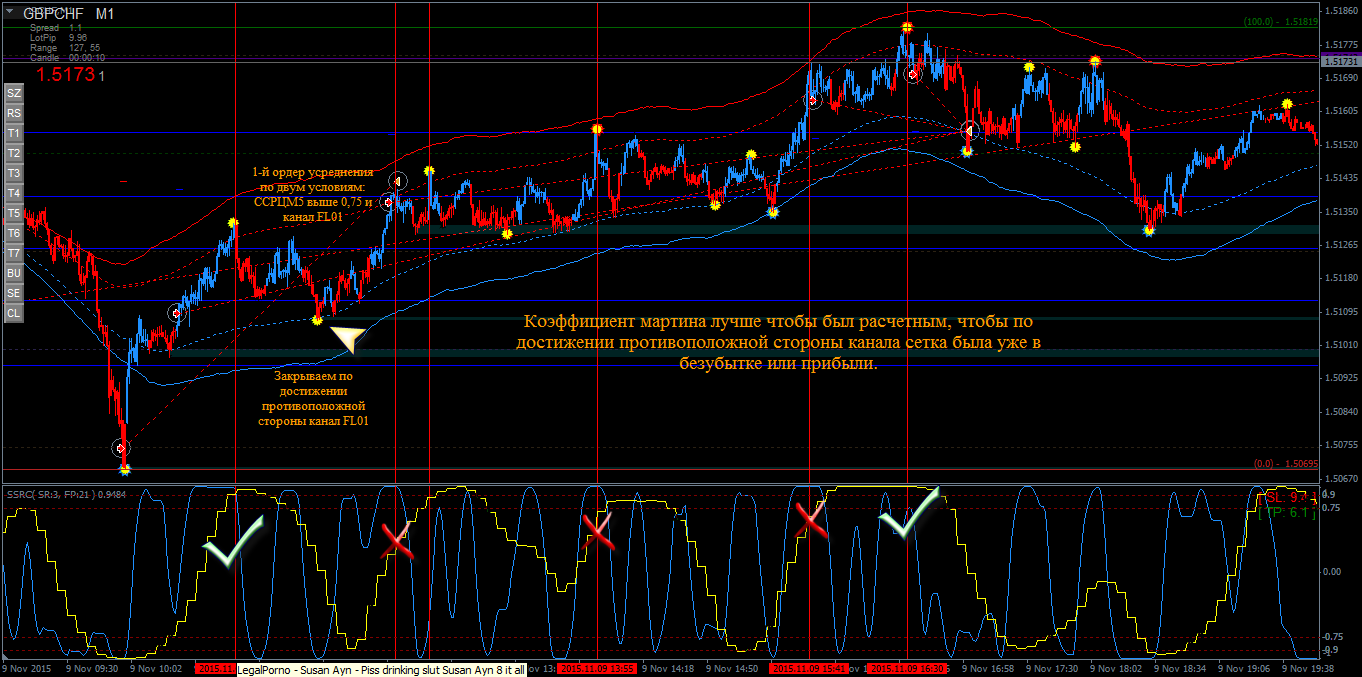
Task: Click the SSRC( SR:3, FP:21 ) indicator label
Action: (66, 493)
